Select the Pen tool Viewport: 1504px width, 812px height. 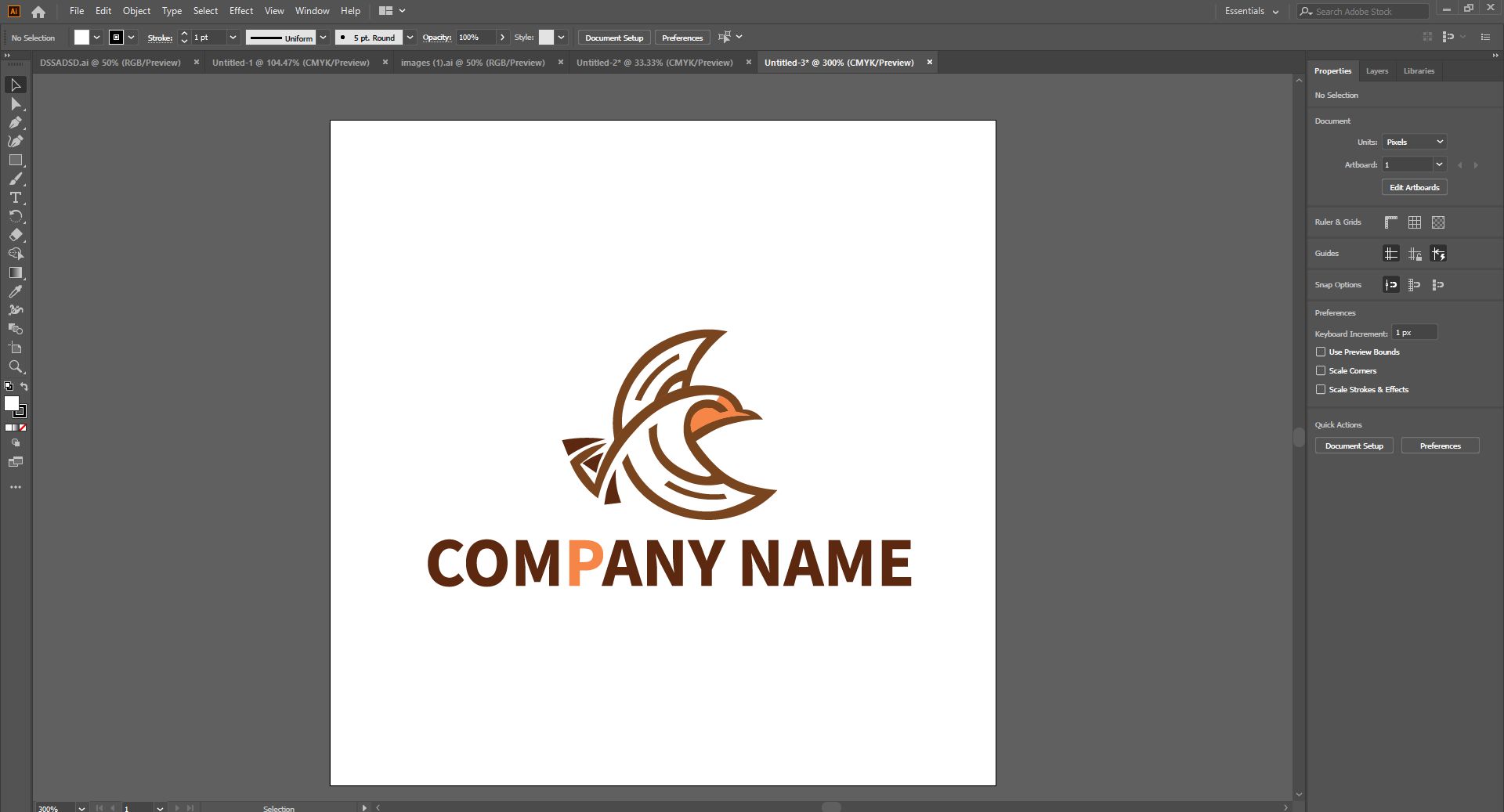[16, 123]
